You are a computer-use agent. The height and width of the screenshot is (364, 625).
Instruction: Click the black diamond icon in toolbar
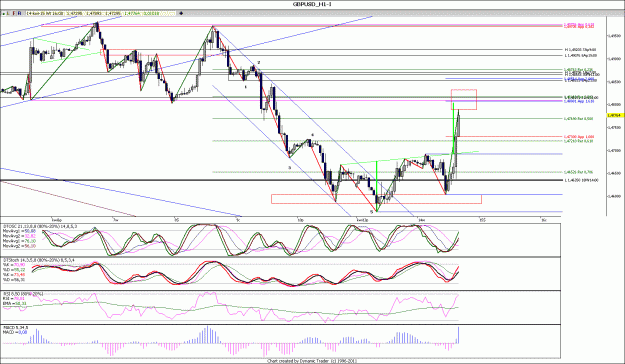181,13
